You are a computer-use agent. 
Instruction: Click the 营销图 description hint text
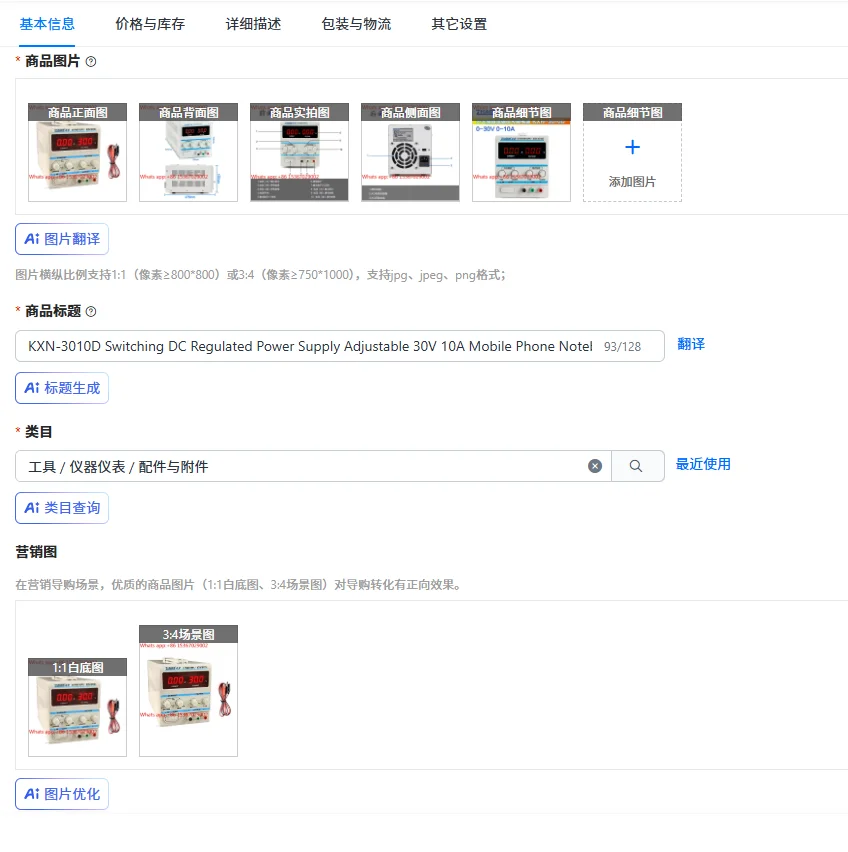[x=239, y=585]
